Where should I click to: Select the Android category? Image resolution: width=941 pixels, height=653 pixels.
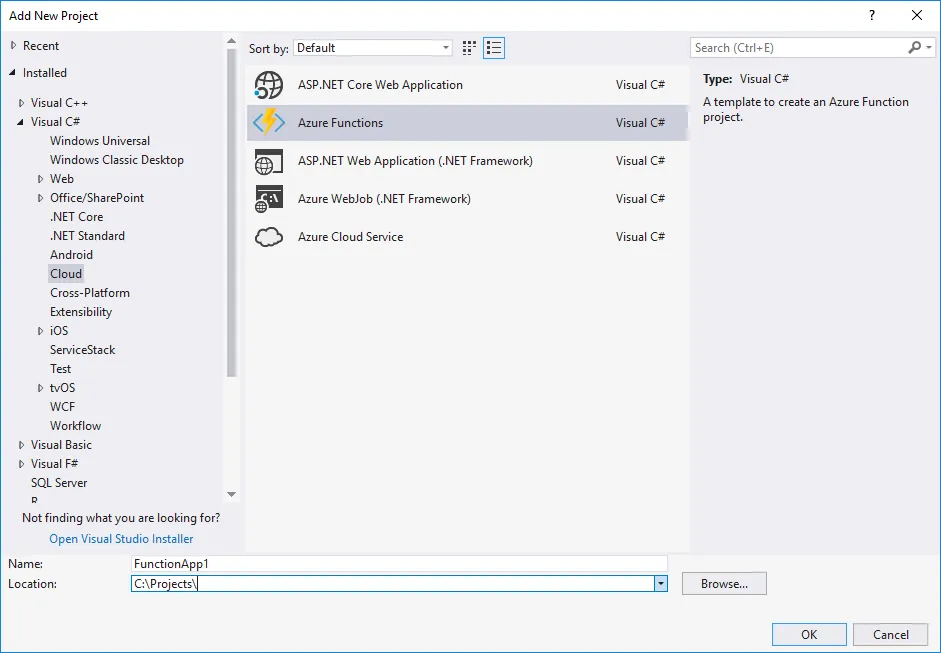pos(71,254)
